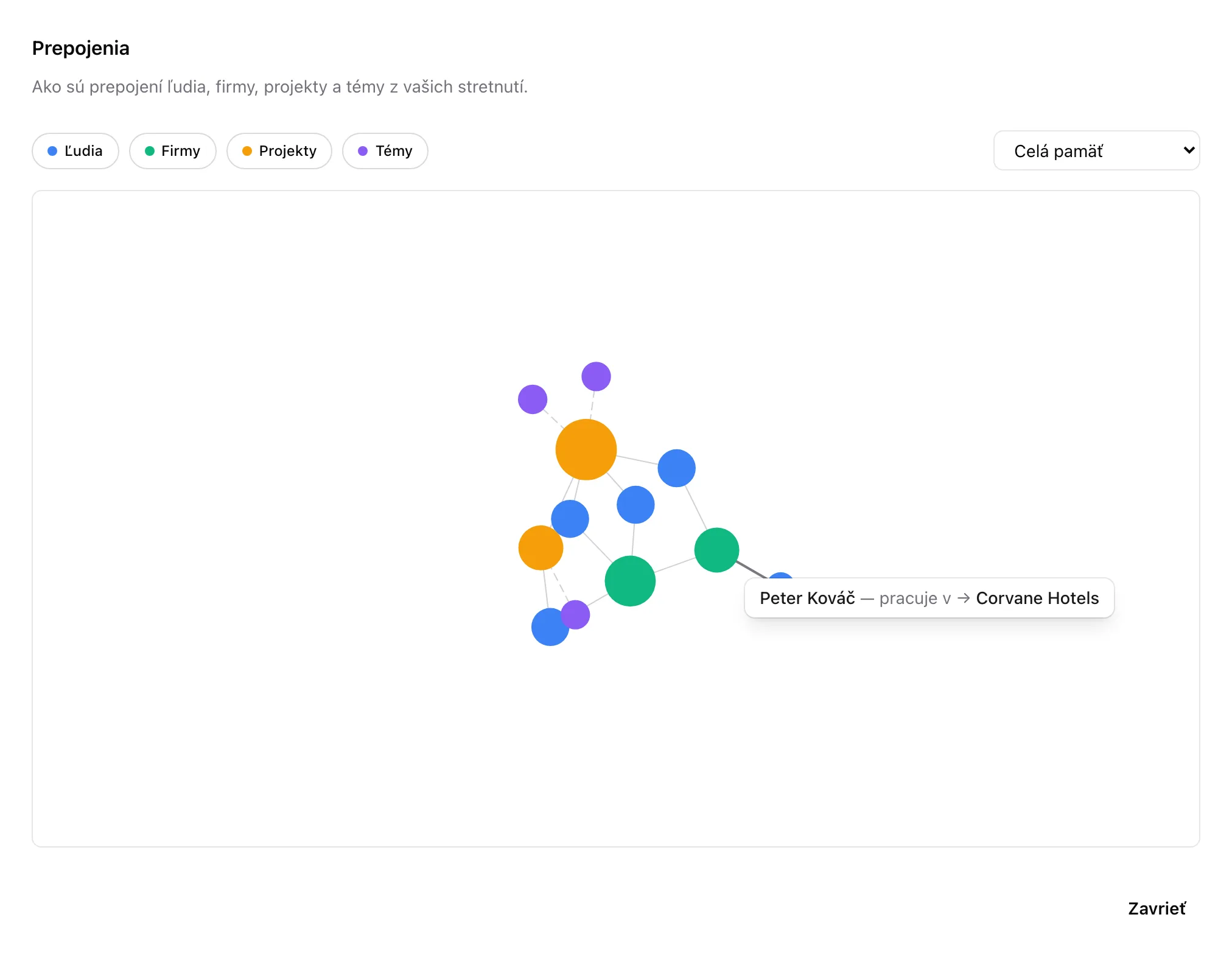1232x962 pixels.
Task: Click the Peter Kováč tooltip label
Action: [x=807, y=598]
